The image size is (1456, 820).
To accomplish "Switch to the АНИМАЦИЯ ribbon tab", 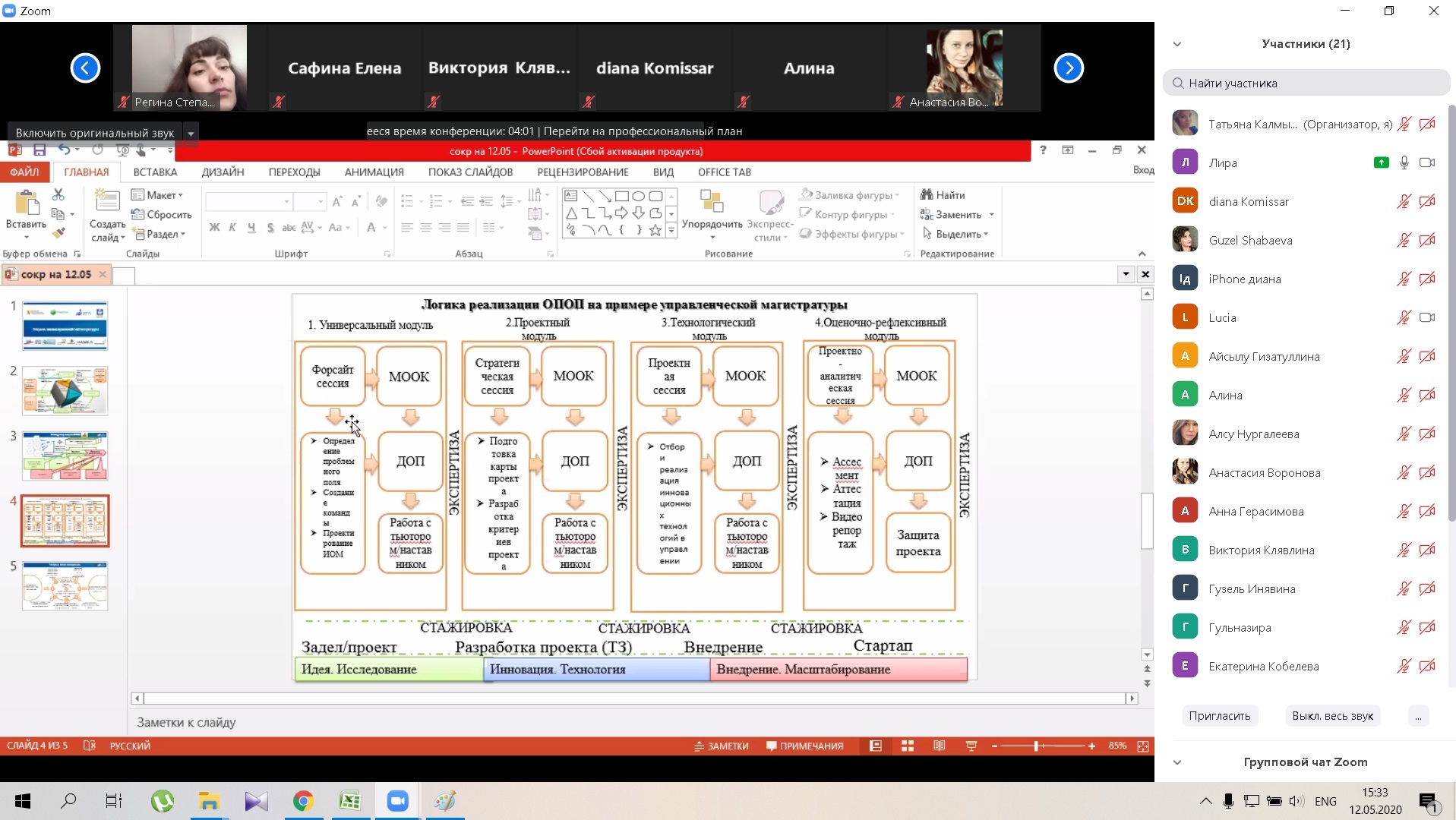I will (374, 172).
